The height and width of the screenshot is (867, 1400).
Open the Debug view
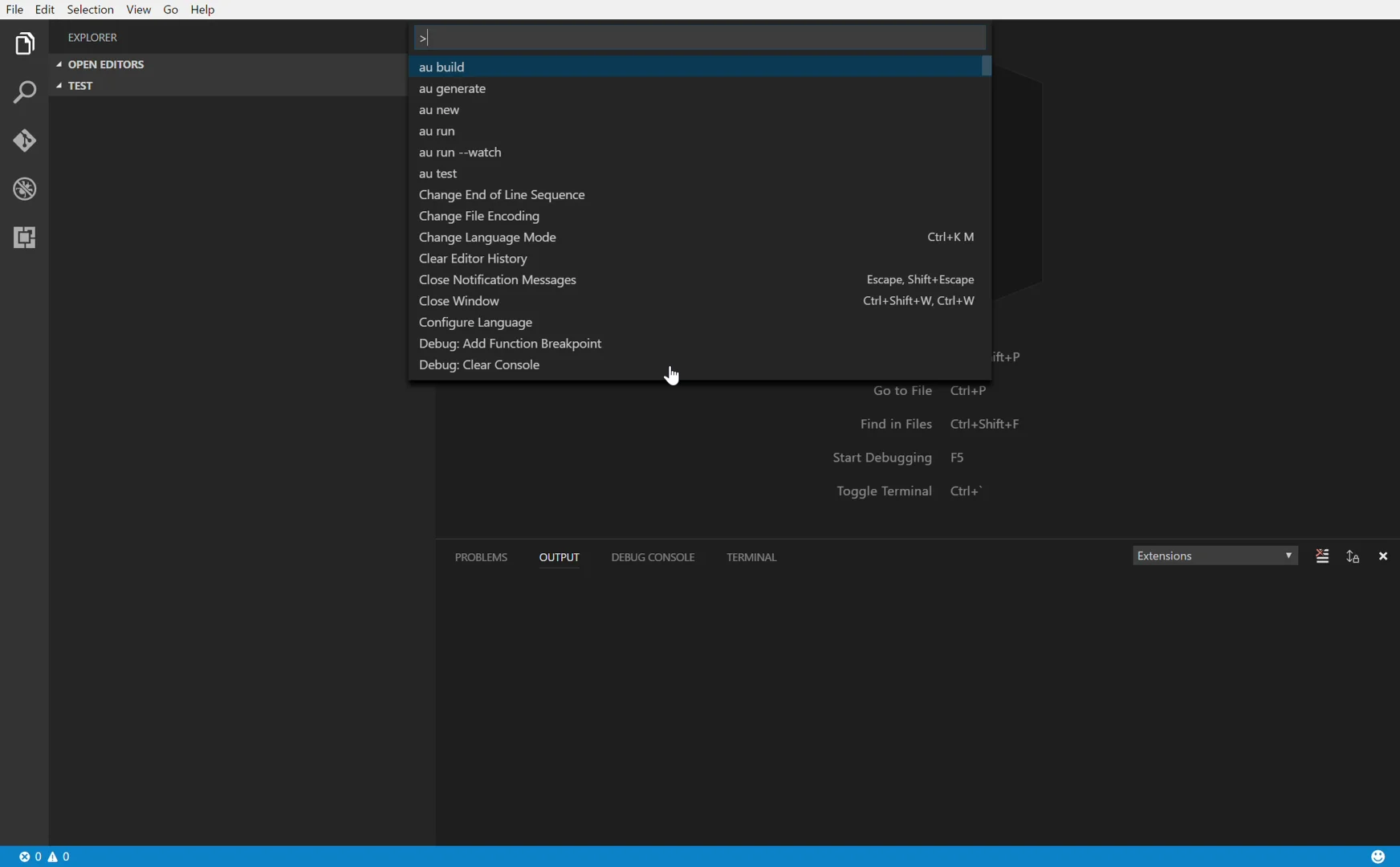coord(25,189)
